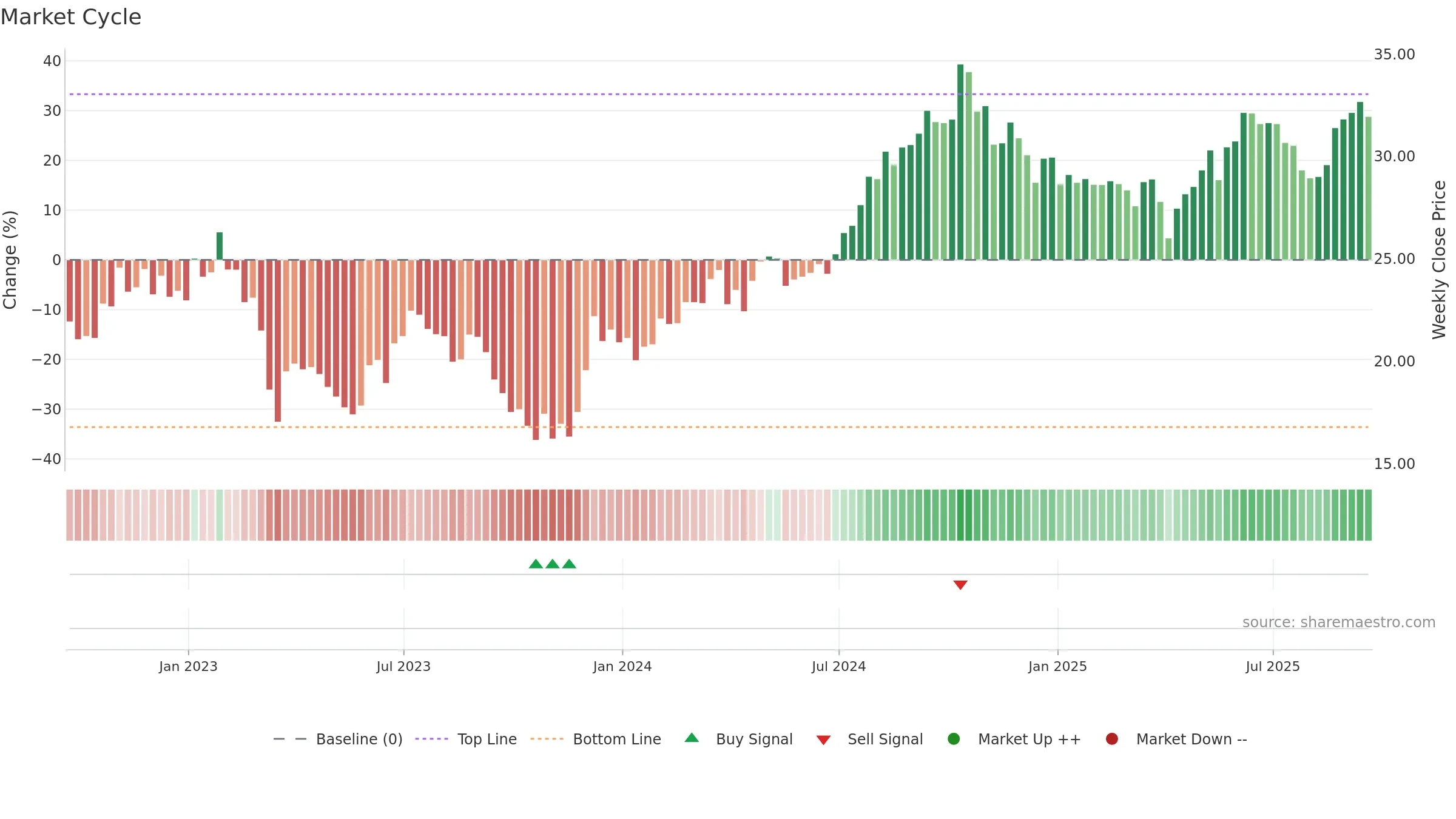Viewport: 1456px width, 819px height.
Task: Click the first buy signal marker on chart
Action: [x=536, y=564]
